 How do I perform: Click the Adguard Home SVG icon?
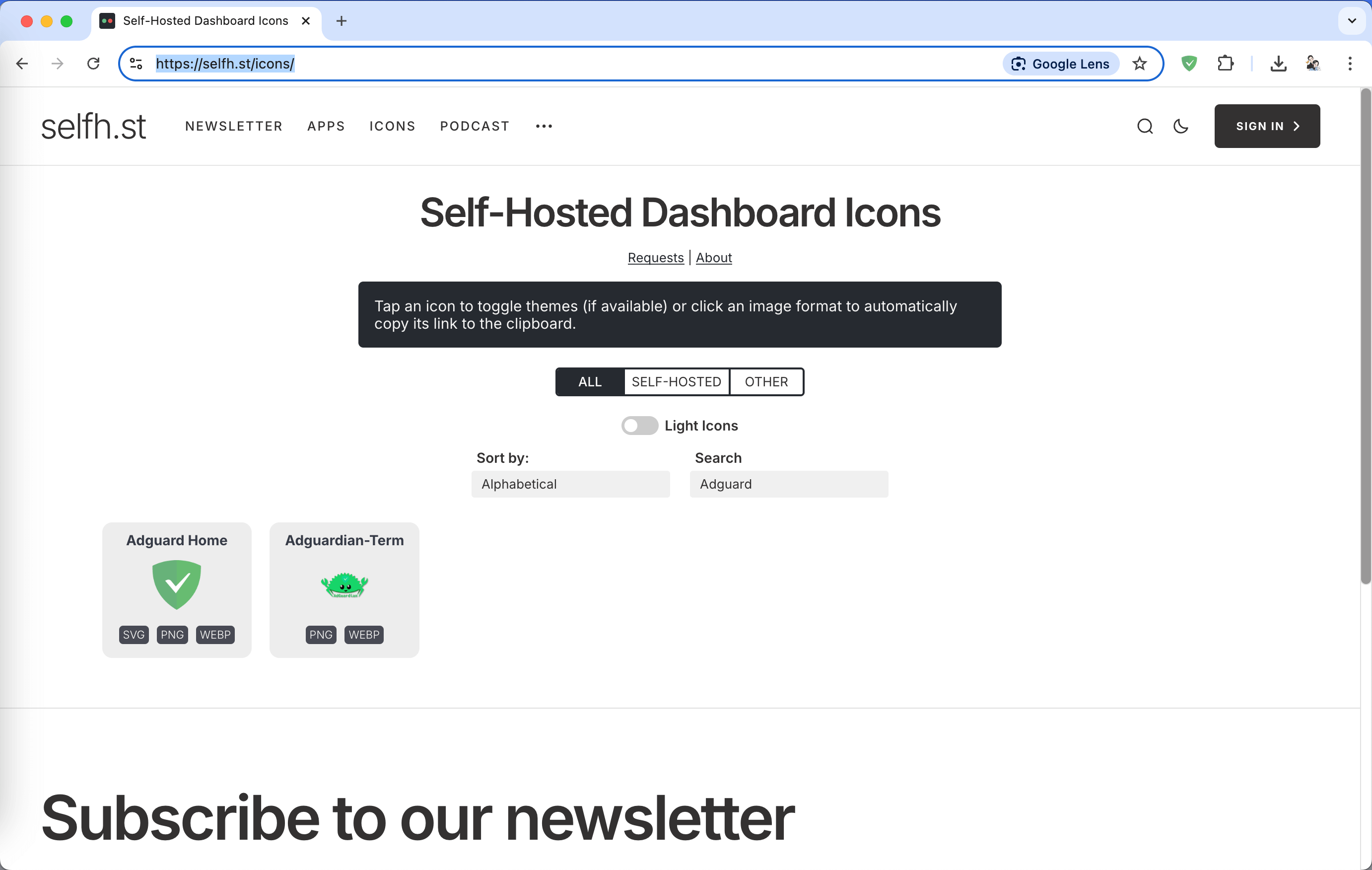tap(133, 634)
